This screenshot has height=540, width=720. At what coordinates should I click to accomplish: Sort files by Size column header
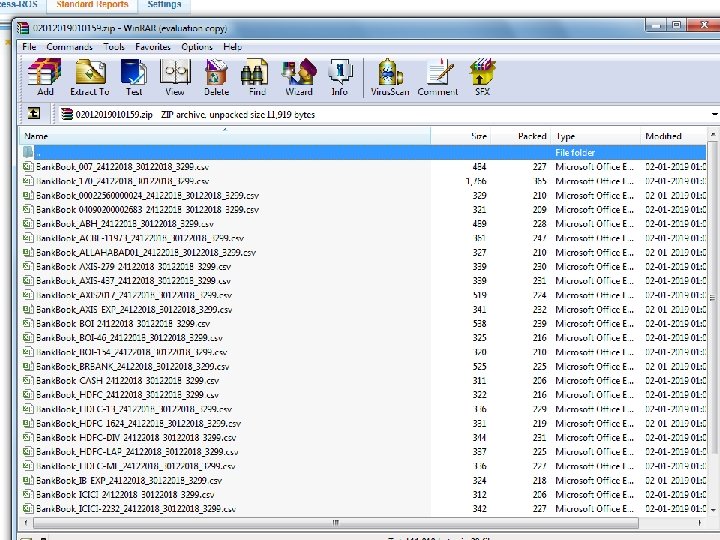point(461,136)
